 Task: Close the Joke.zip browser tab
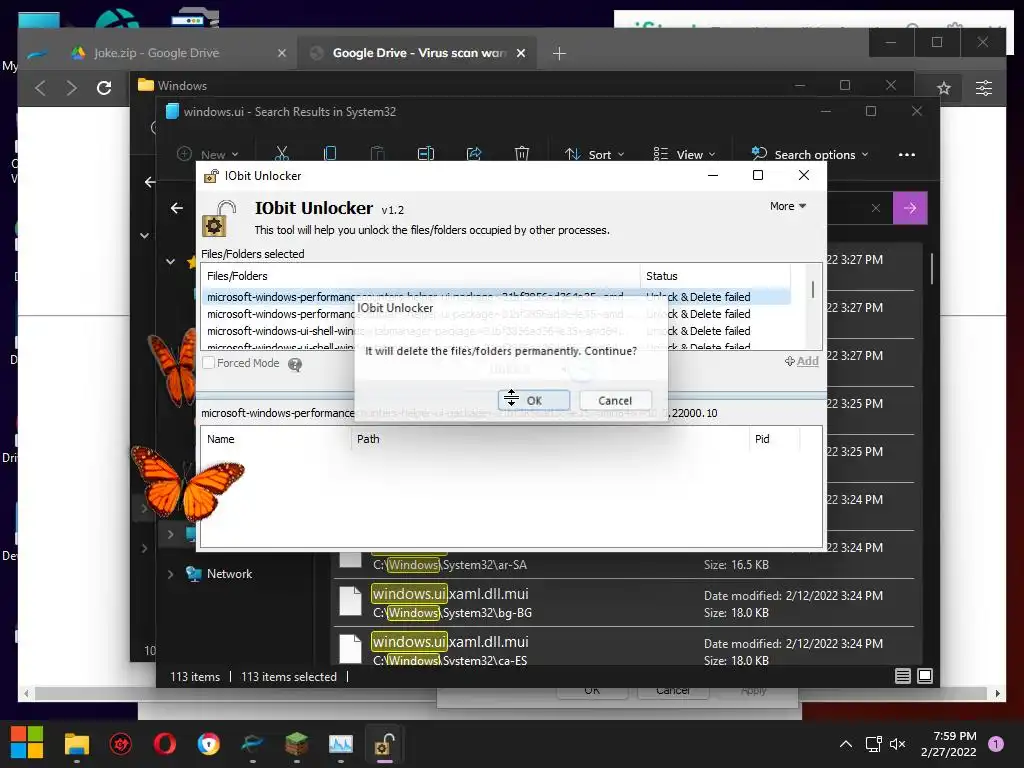pos(281,53)
